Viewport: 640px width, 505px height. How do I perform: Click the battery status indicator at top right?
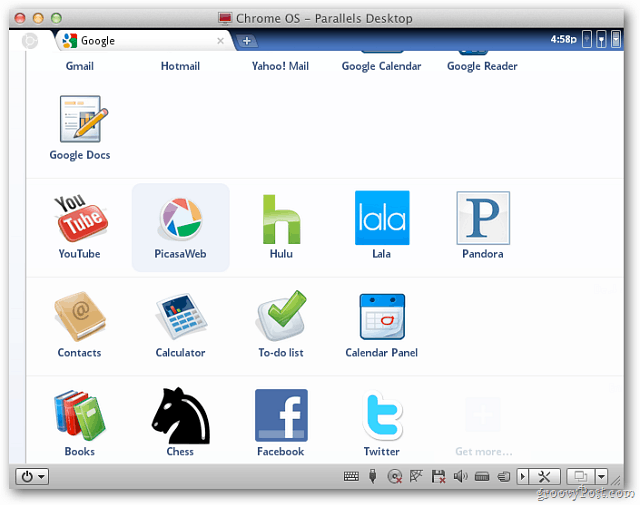click(x=616, y=40)
